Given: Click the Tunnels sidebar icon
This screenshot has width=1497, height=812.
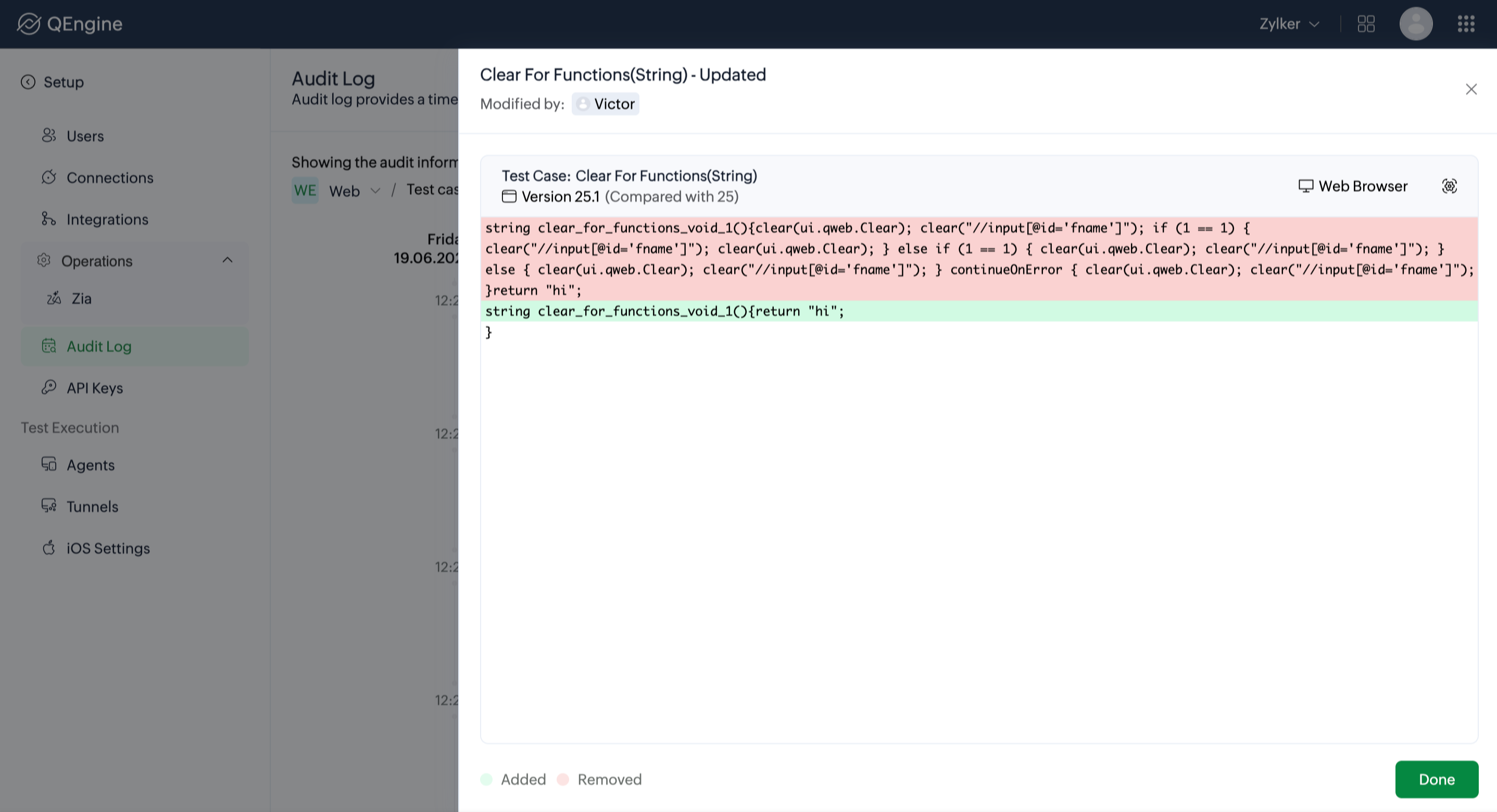Looking at the screenshot, I should tap(49, 506).
